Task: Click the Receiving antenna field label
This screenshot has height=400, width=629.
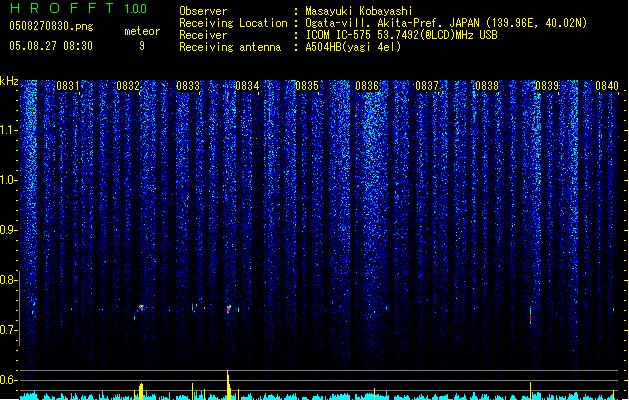Action: (230, 47)
